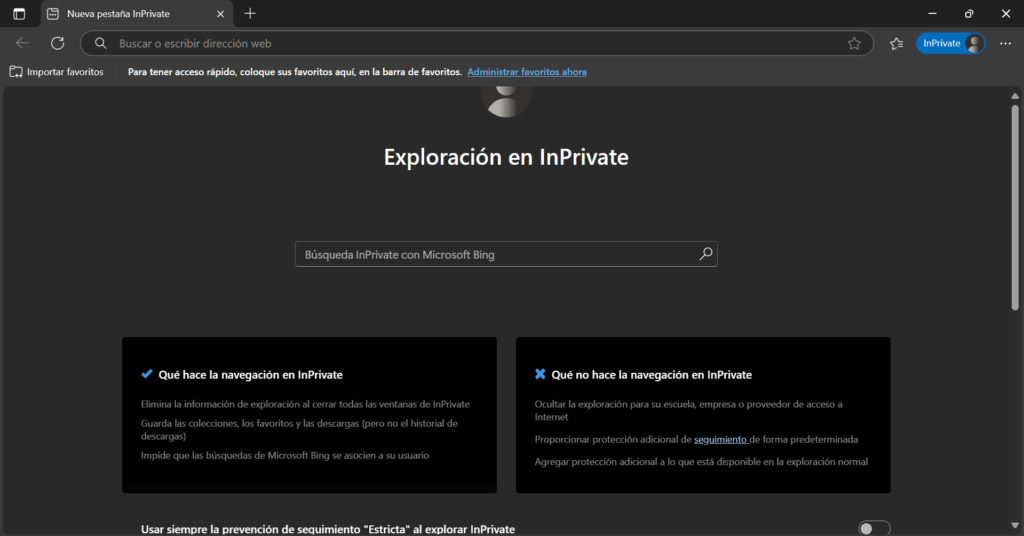Open Administrar favoritos ahora link
The height and width of the screenshot is (536, 1024).
coord(526,72)
